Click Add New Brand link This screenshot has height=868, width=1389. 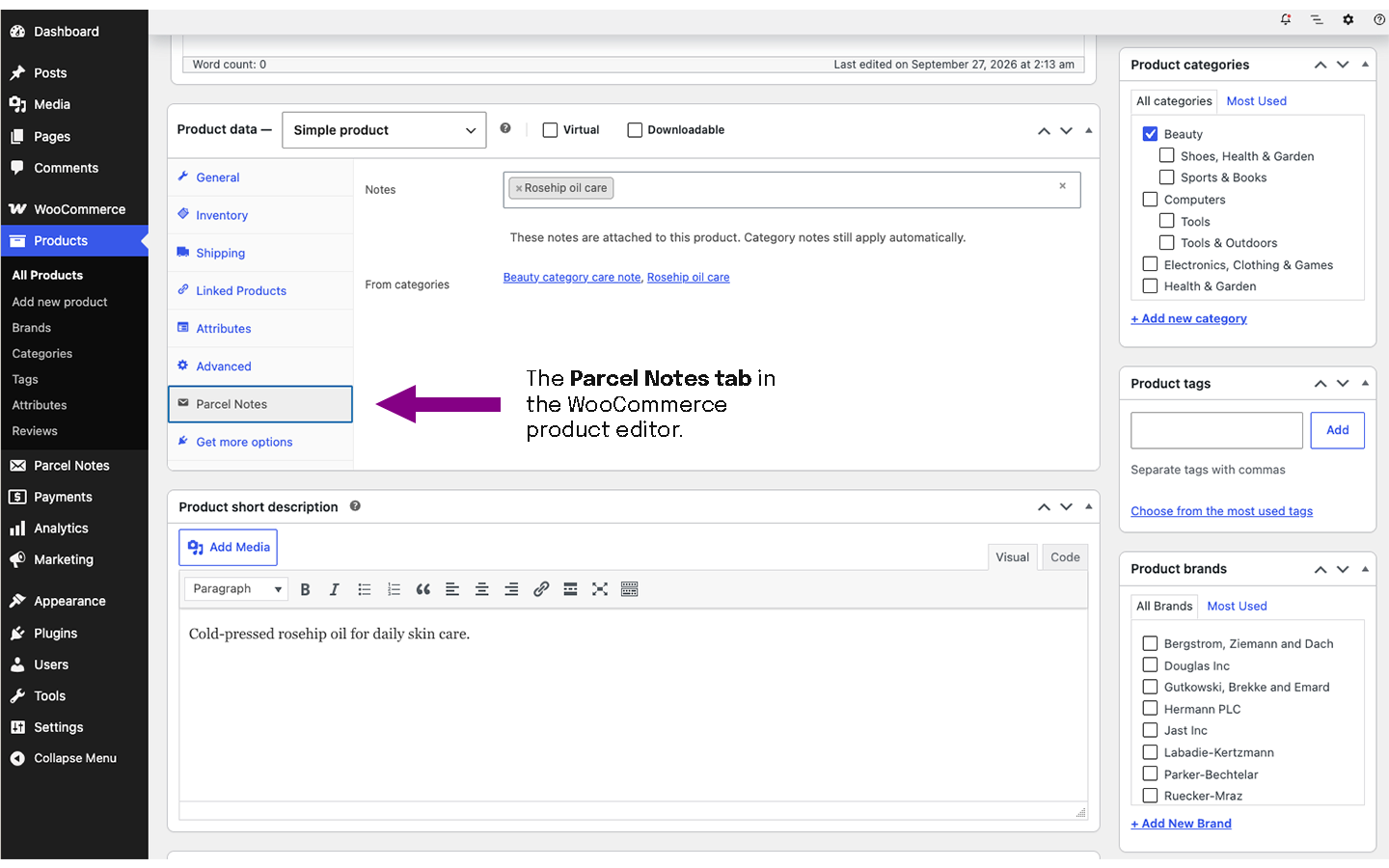(x=1181, y=824)
